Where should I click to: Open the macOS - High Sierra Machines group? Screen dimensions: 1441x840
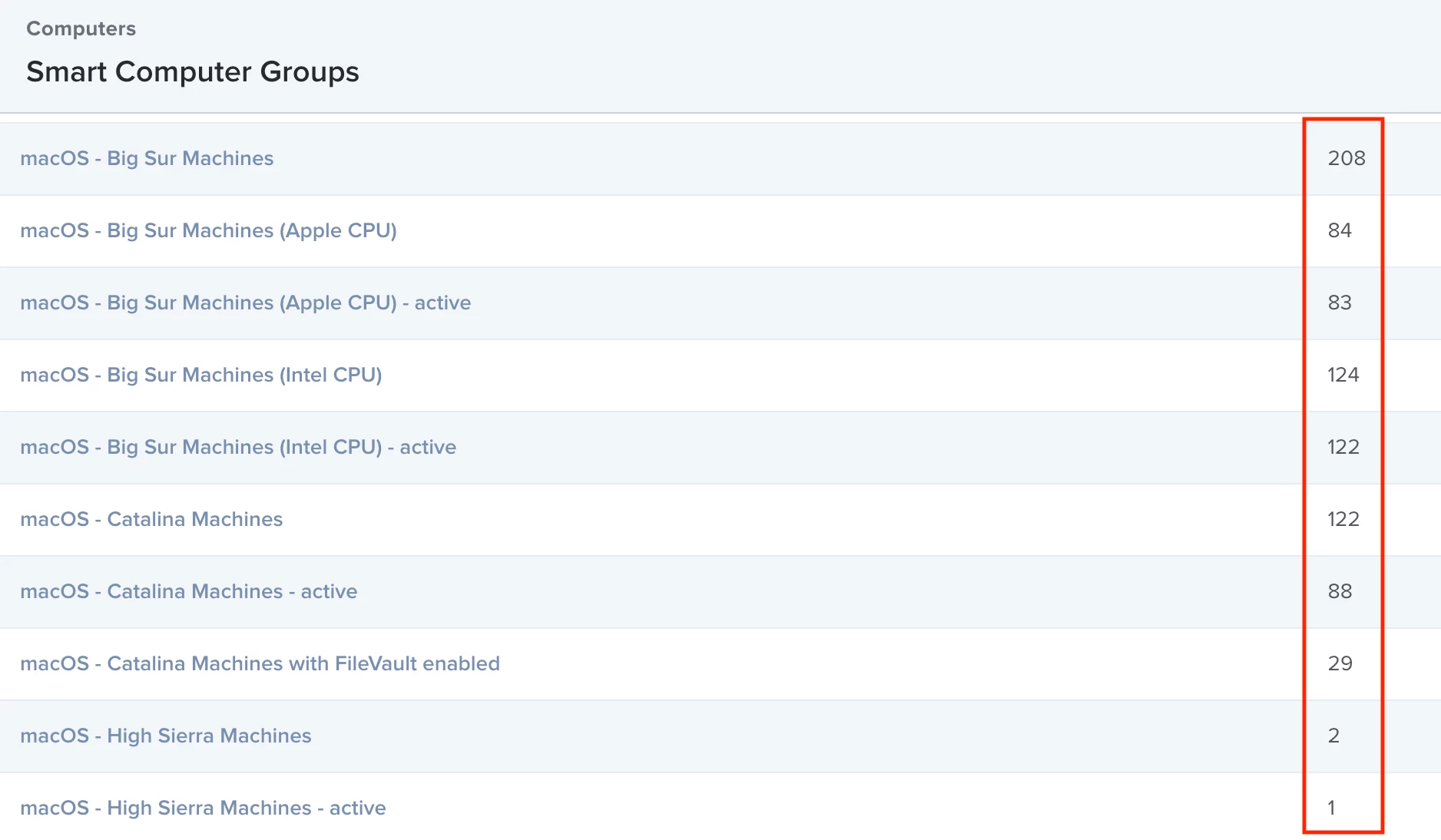point(166,736)
